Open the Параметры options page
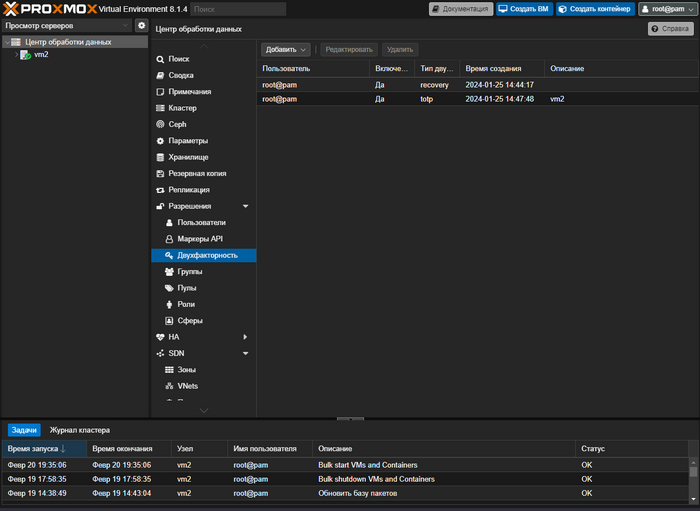This screenshot has height=511, width=700. [188, 141]
